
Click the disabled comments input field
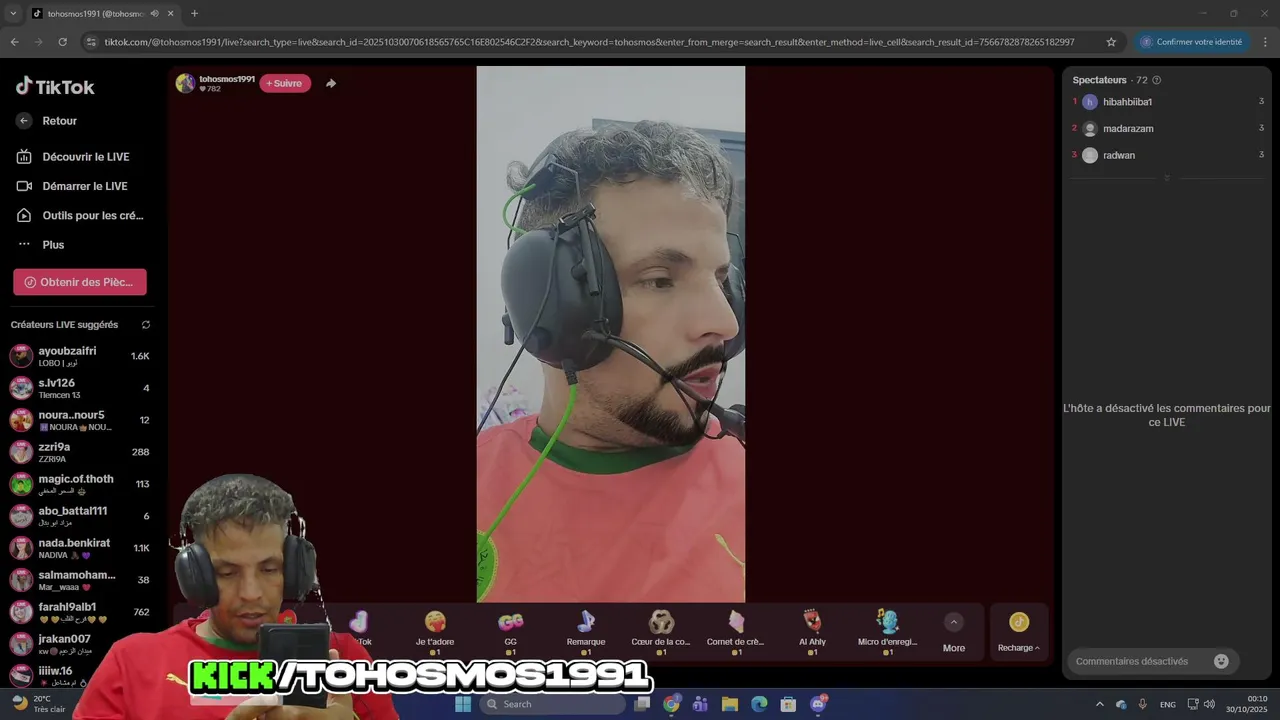point(1140,661)
